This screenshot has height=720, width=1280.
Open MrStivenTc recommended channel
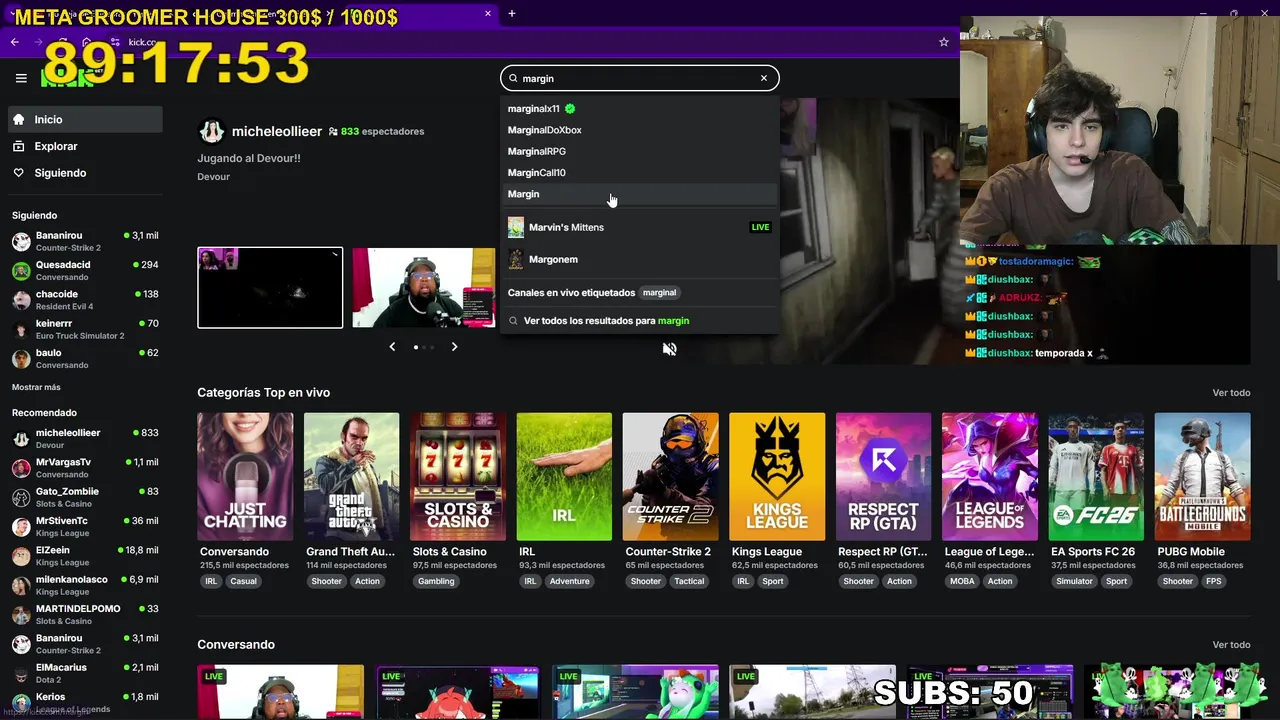(85, 526)
